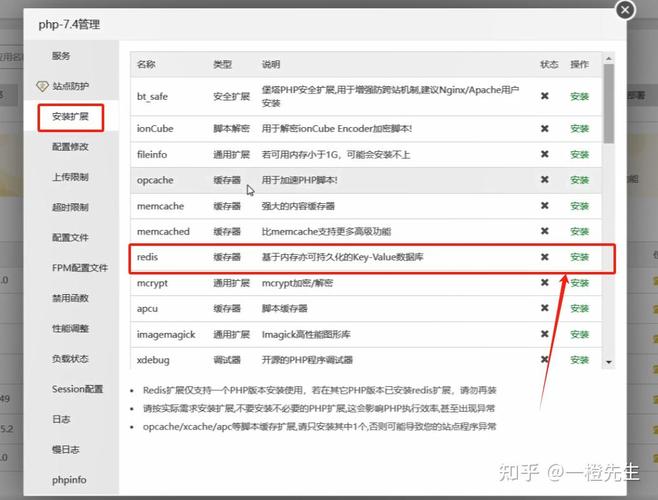Click the diamond icon beside 站点防护

tap(42, 86)
